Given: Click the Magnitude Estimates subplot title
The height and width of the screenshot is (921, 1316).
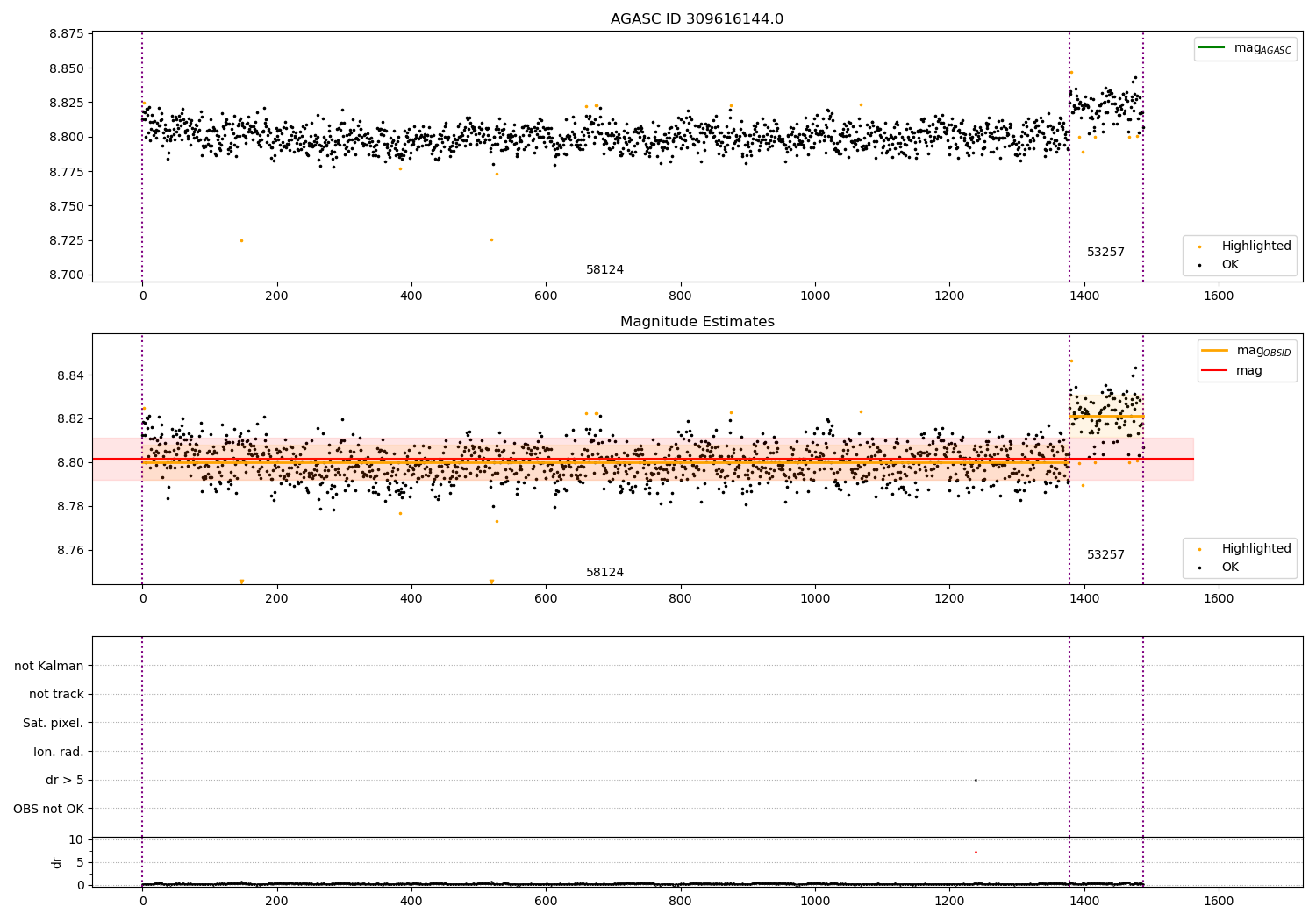Looking at the screenshot, I should [x=697, y=322].
